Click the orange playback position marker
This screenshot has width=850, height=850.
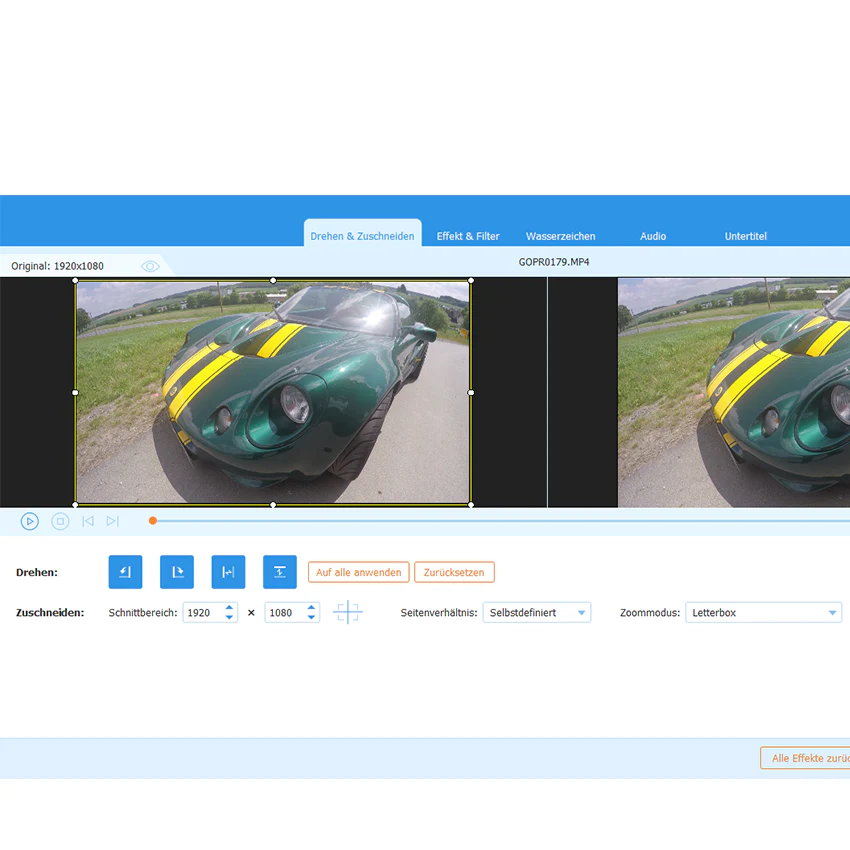[x=153, y=521]
